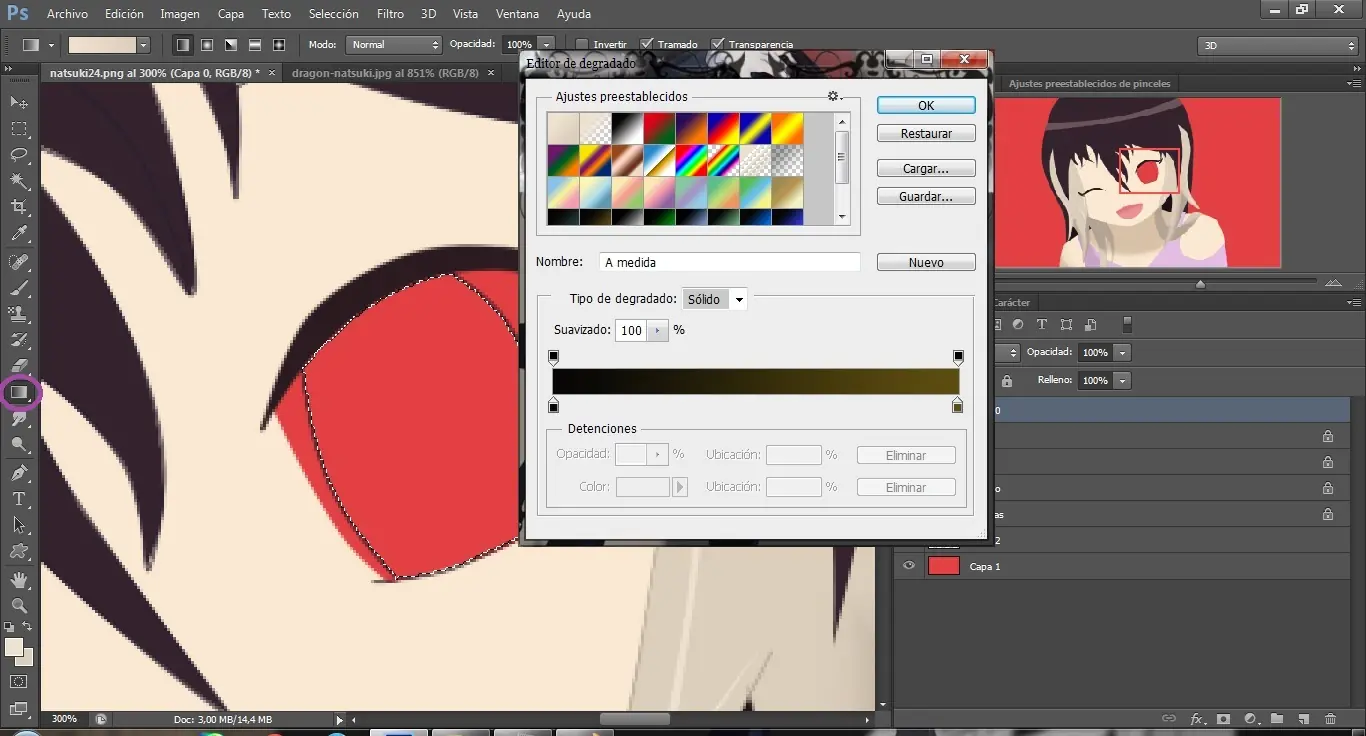Click the layer styles fx icon
Image resolution: width=1366 pixels, height=736 pixels.
click(1196, 719)
